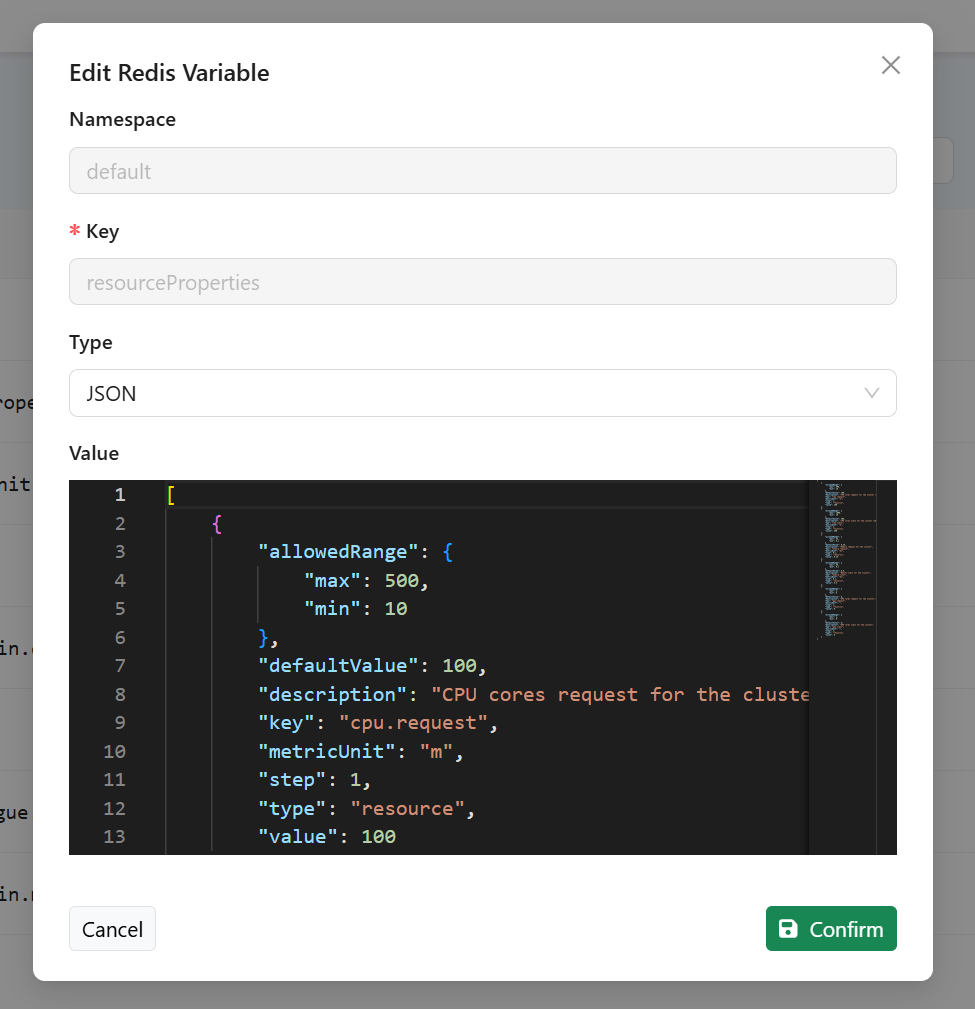975x1009 pixels.
Task: Click "defaultValue": 100 line
Action: 372,665
